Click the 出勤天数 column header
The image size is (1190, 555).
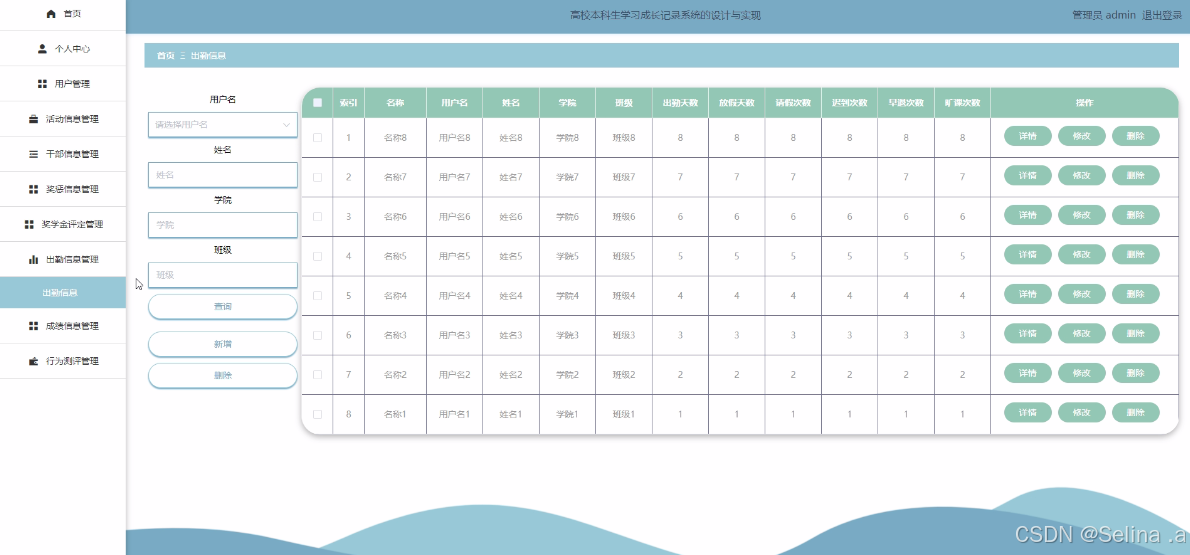(680, 102)
